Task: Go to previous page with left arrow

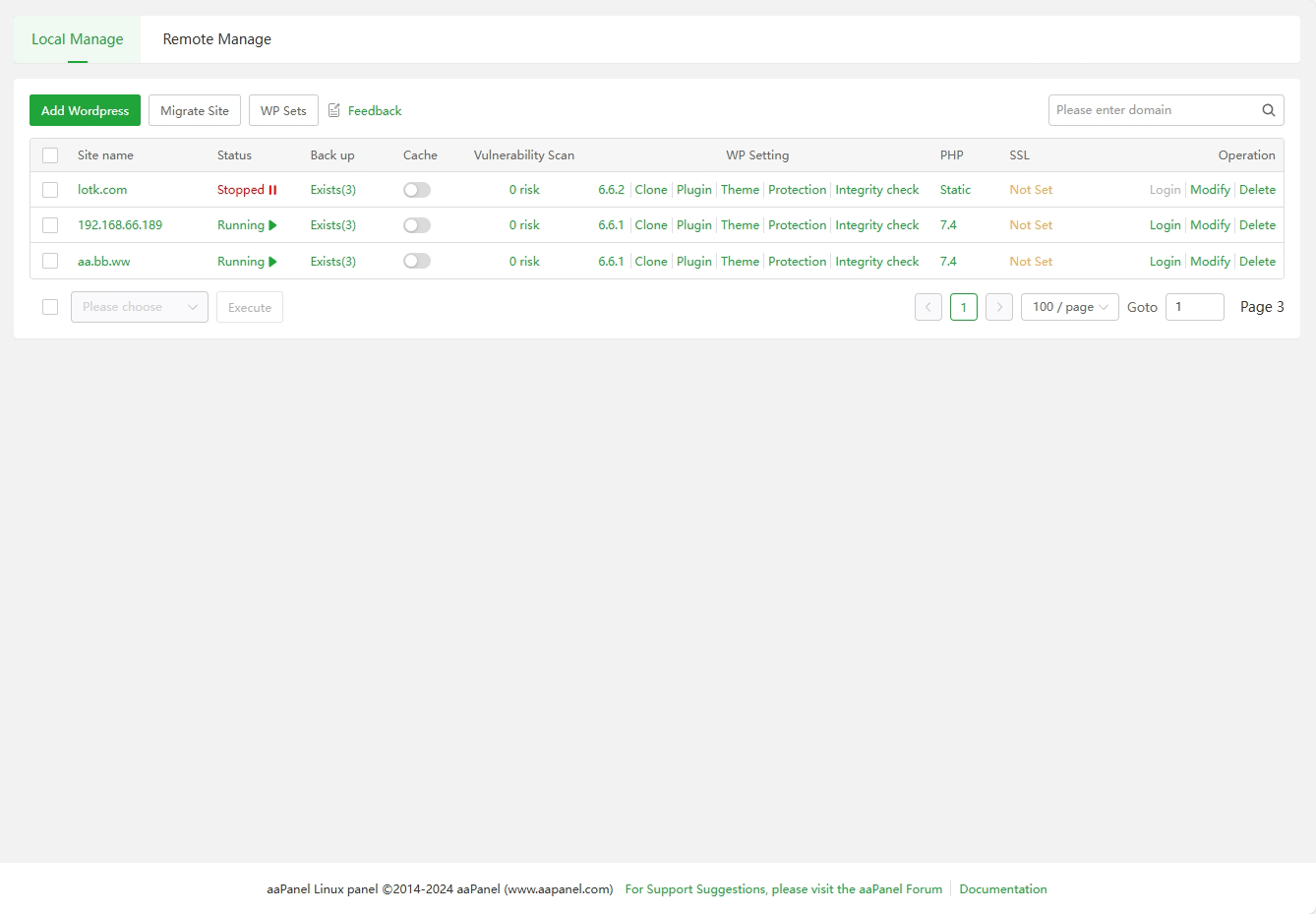Action: click(927, 307)
